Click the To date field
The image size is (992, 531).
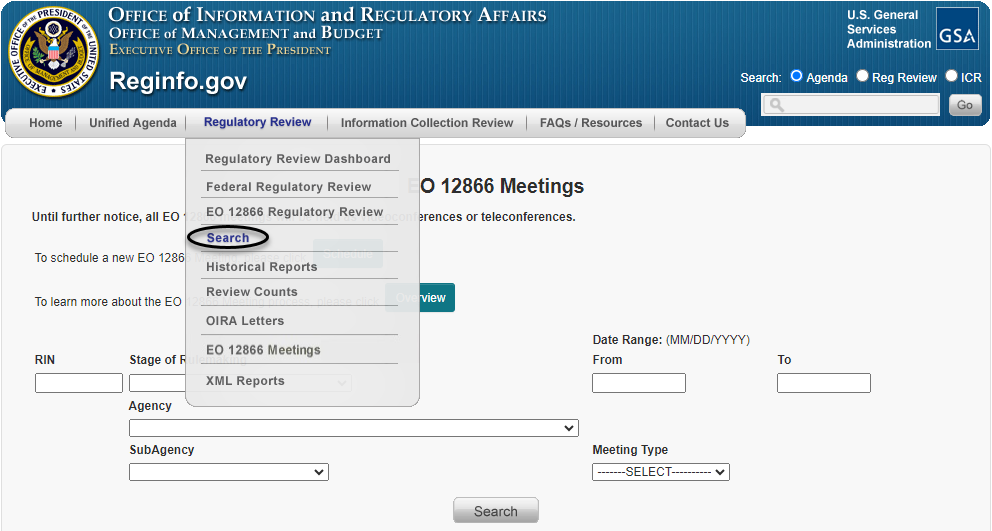pos(823,383)
